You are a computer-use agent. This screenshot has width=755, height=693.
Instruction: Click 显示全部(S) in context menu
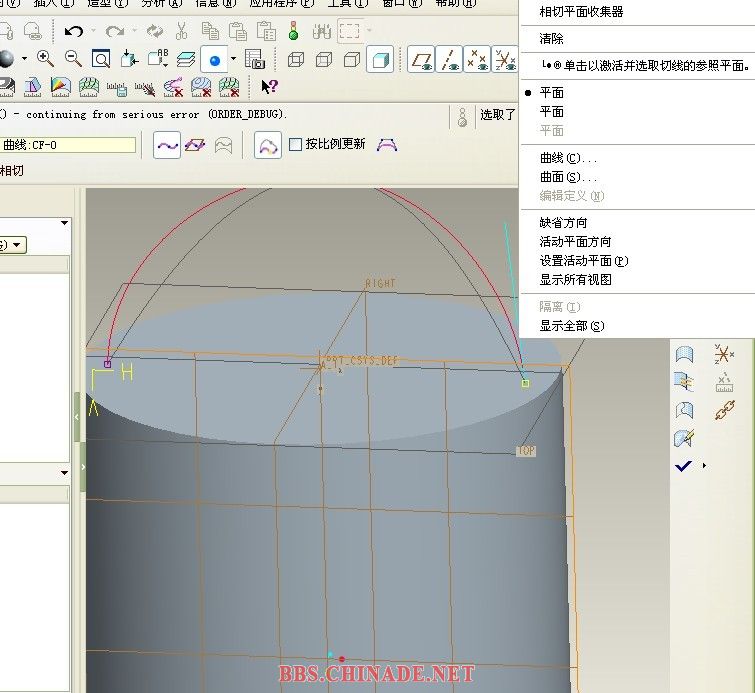pos(572,326)
